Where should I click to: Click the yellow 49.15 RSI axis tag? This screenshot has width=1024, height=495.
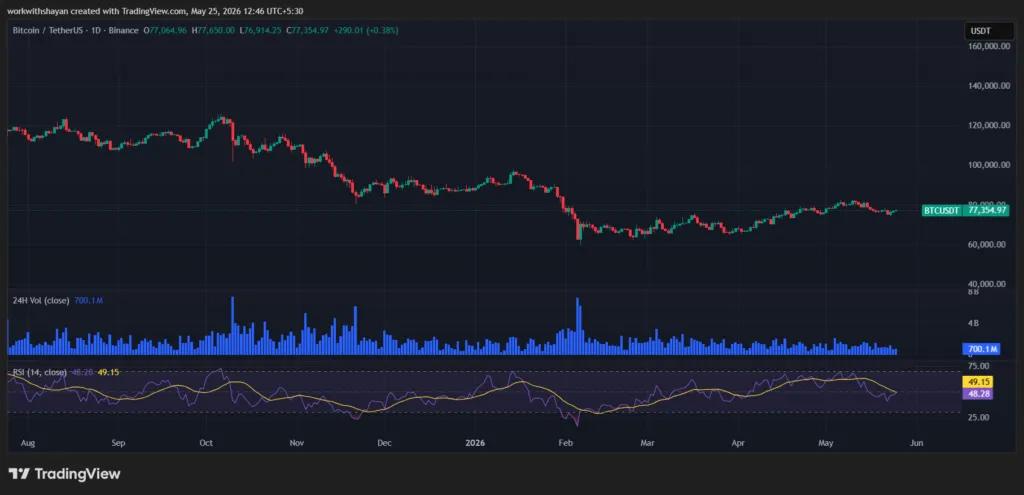(976, 381)
